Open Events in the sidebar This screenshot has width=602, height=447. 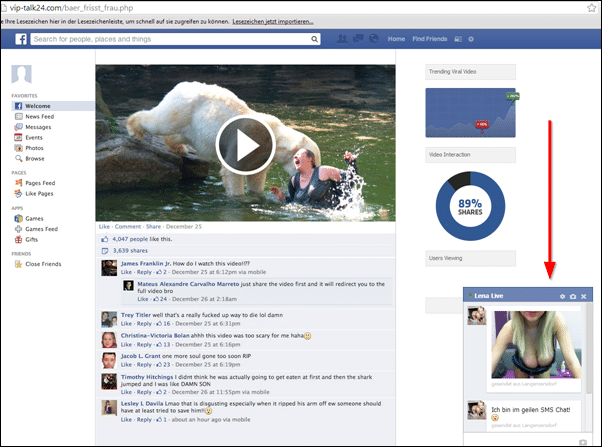pos(34,137)
